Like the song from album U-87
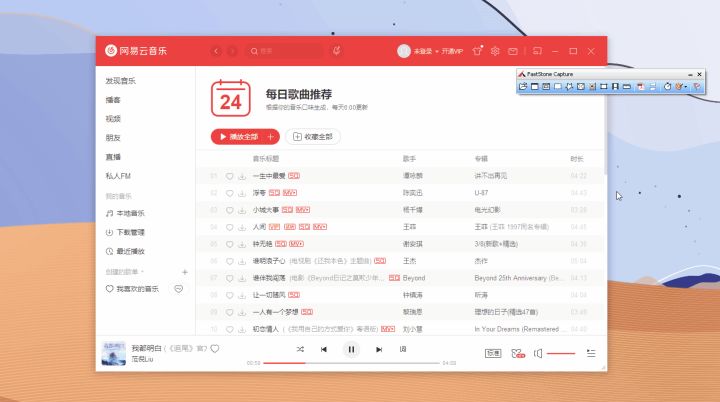This screenshot has width=720, height=402. click(229, 193)
